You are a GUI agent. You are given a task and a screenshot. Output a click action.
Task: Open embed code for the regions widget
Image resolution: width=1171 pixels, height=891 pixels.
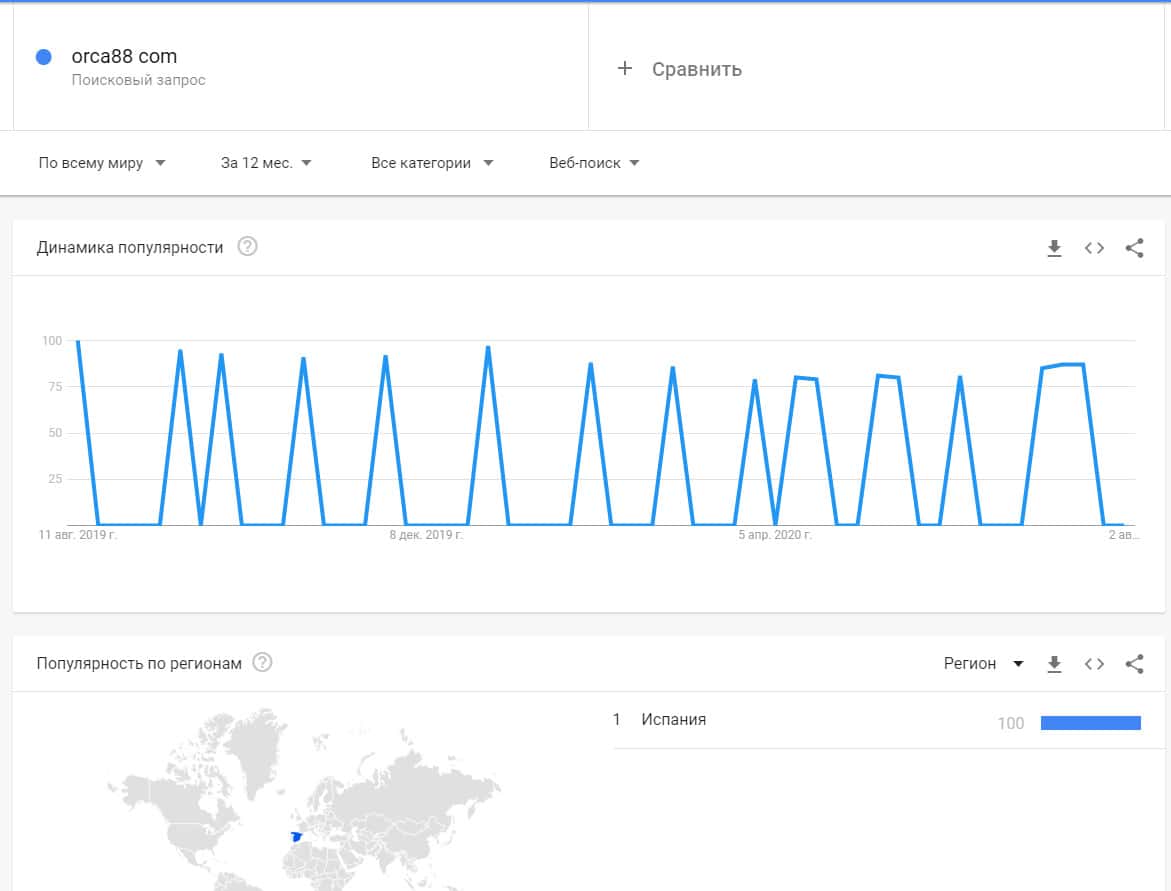click(1094, 663)
